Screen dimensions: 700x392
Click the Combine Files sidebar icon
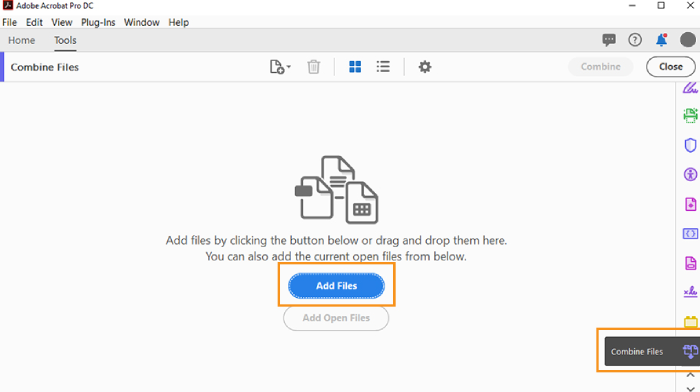click(x=690, y=351)
